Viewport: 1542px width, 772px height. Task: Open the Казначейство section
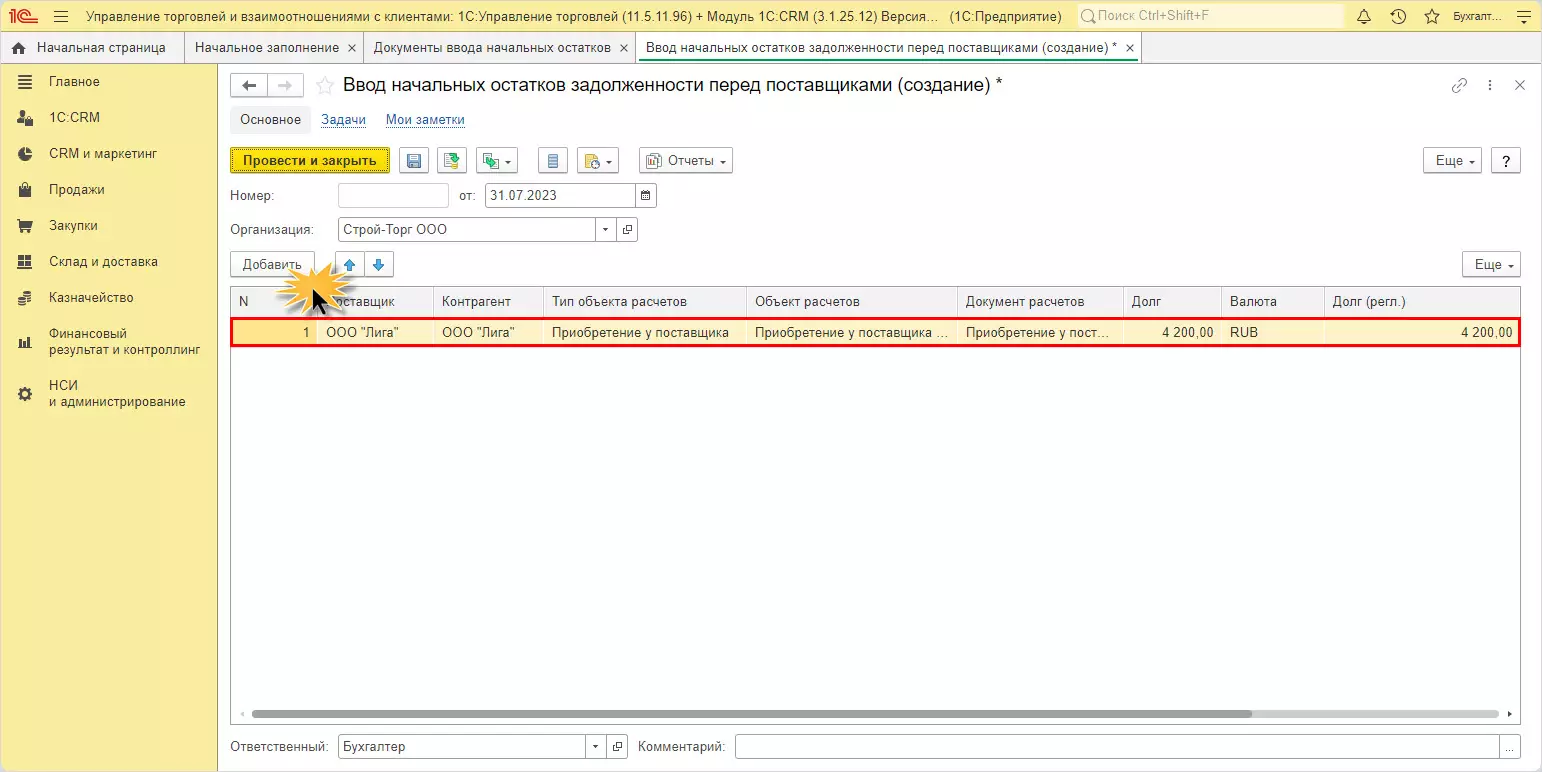point(91,298)
